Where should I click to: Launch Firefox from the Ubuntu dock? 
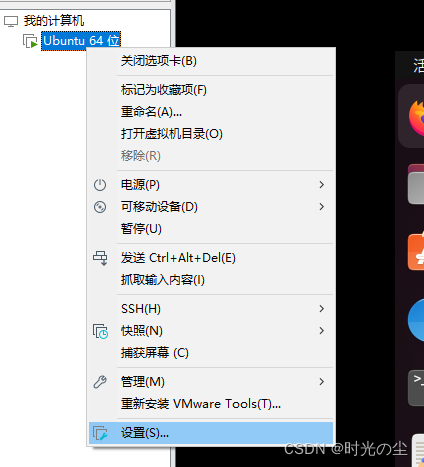coord(416,118)
